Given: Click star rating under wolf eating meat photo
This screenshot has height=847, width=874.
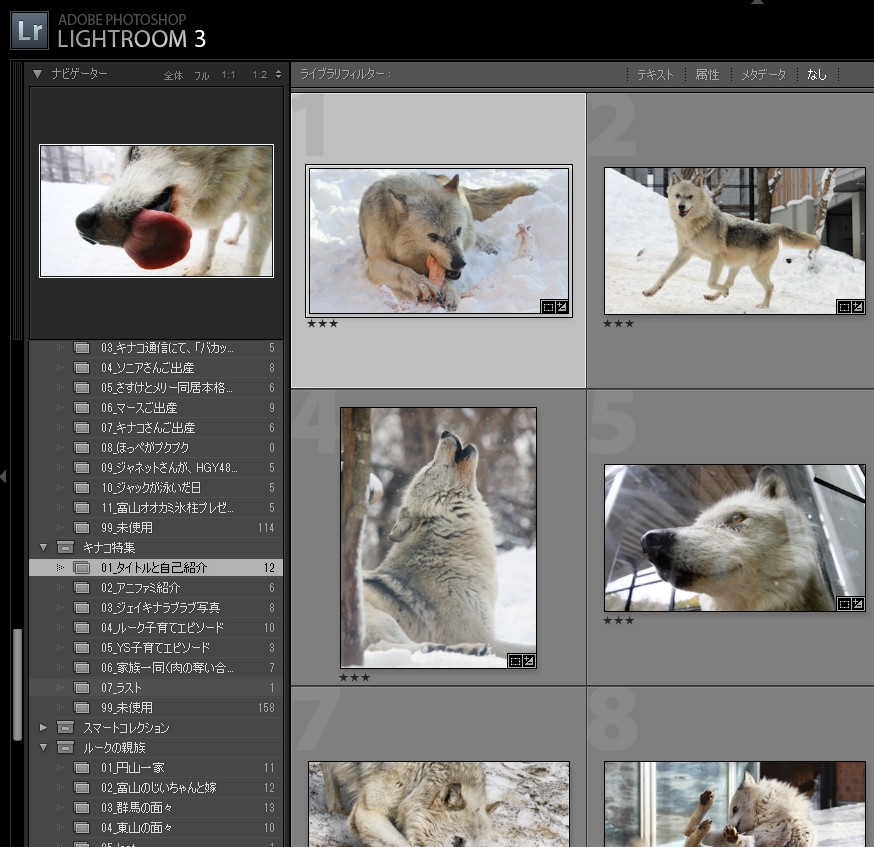Looking at the screenshot, I should 323,324.
